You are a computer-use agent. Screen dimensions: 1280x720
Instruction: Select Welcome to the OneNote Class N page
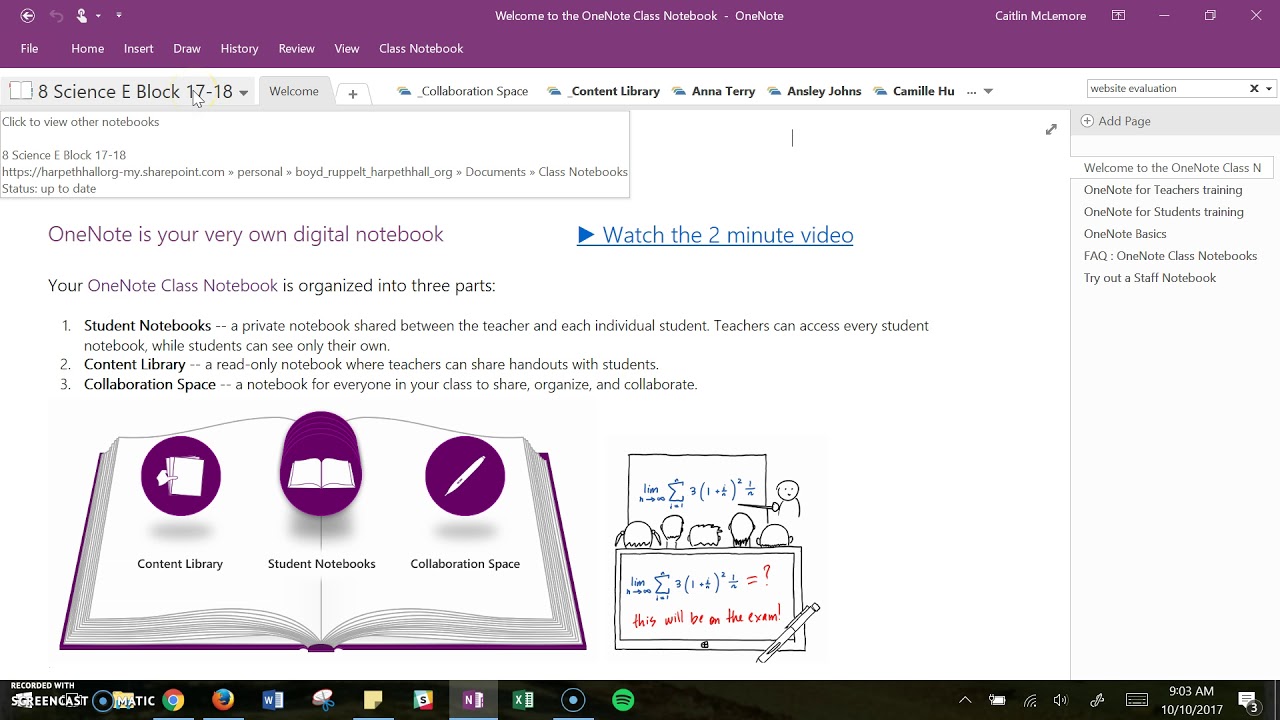[x=1172, y=168]
